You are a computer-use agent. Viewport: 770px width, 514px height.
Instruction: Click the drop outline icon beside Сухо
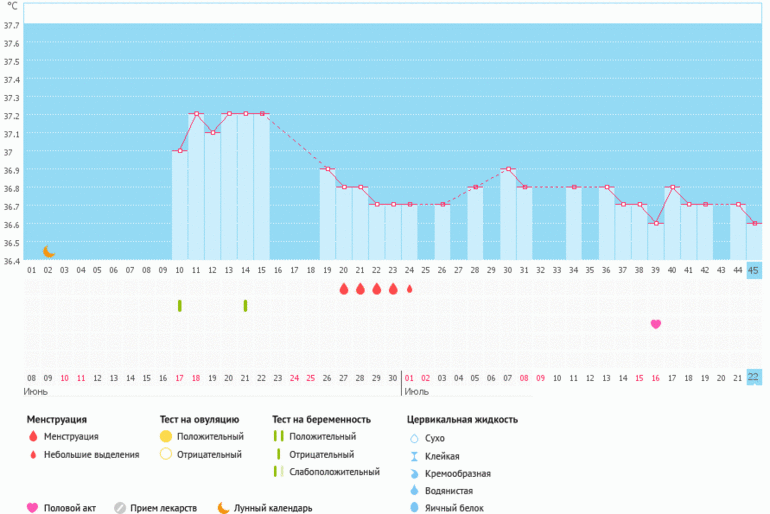click(414, 438)
